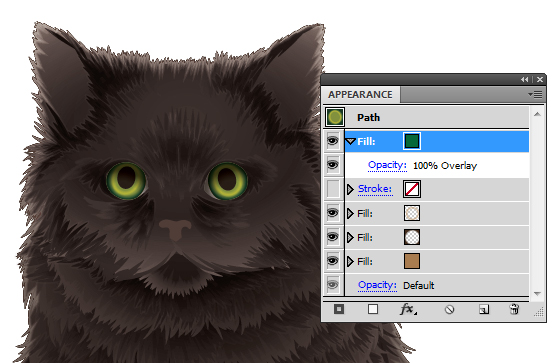Select the highlighted "Fill:" label
Screen dimensions: 558x363
[x=366, y=142]
